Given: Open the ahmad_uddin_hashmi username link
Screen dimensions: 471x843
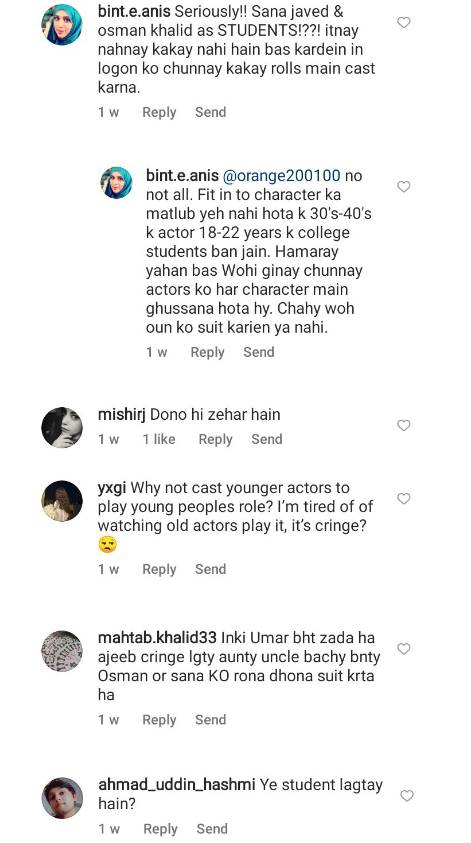Looking at the screenshot, I should (176, 785).
